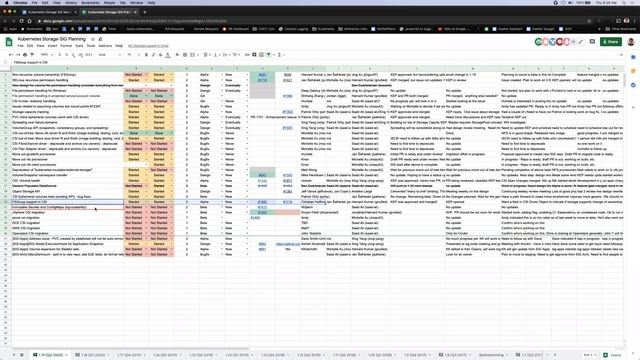
Task: Toggle italic formatting
Action: click(x=153, y=55)
